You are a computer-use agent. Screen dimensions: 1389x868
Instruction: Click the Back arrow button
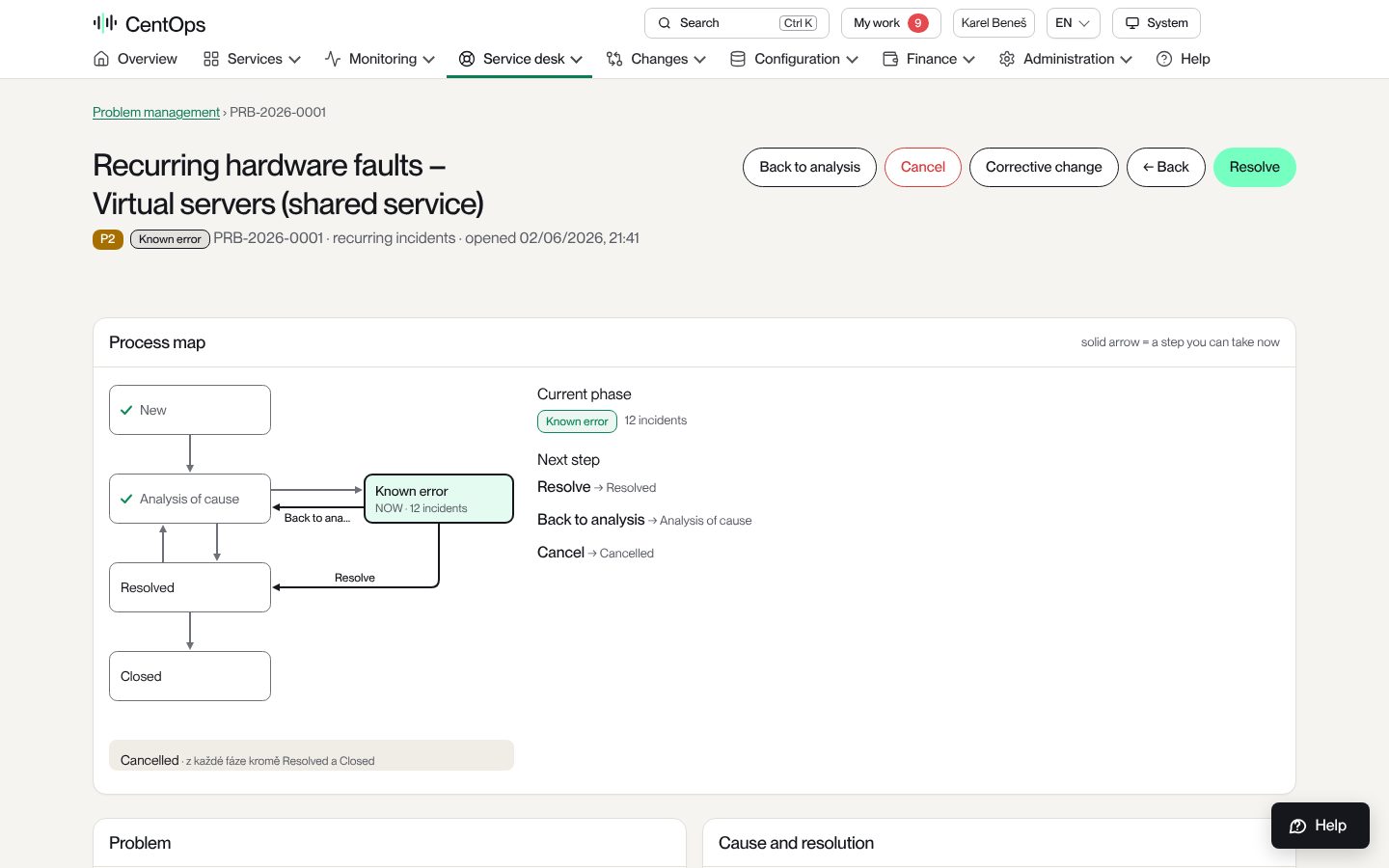(x=1166, y=167)
